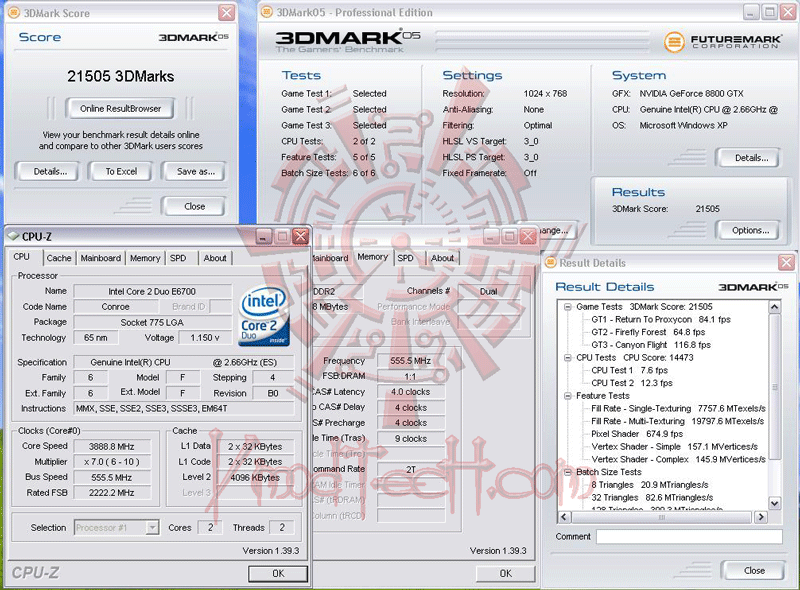Click scroll right arrow in Result Details tree
800x590 pixels.
[761, 517]
